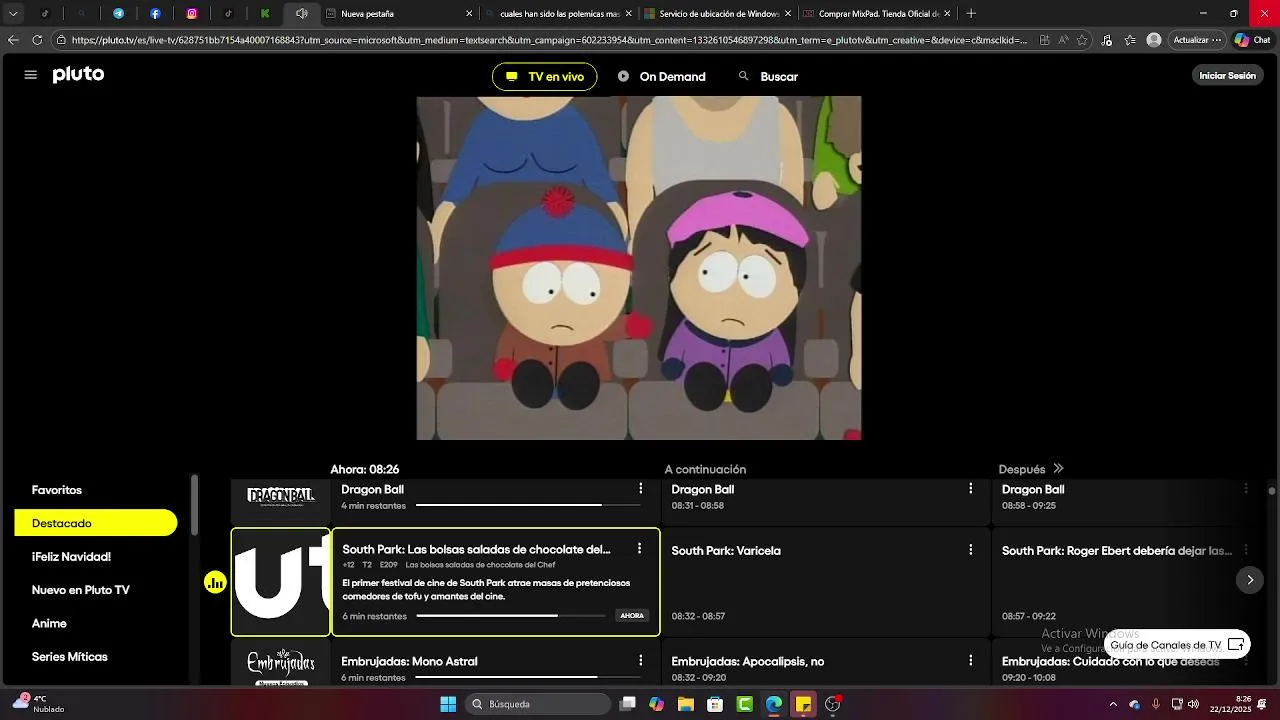Viewport: 1280px width, 720px height.
Task: Open Sticky Notes from taskbar
Action: pyautogui.click(x=803, y=704)
